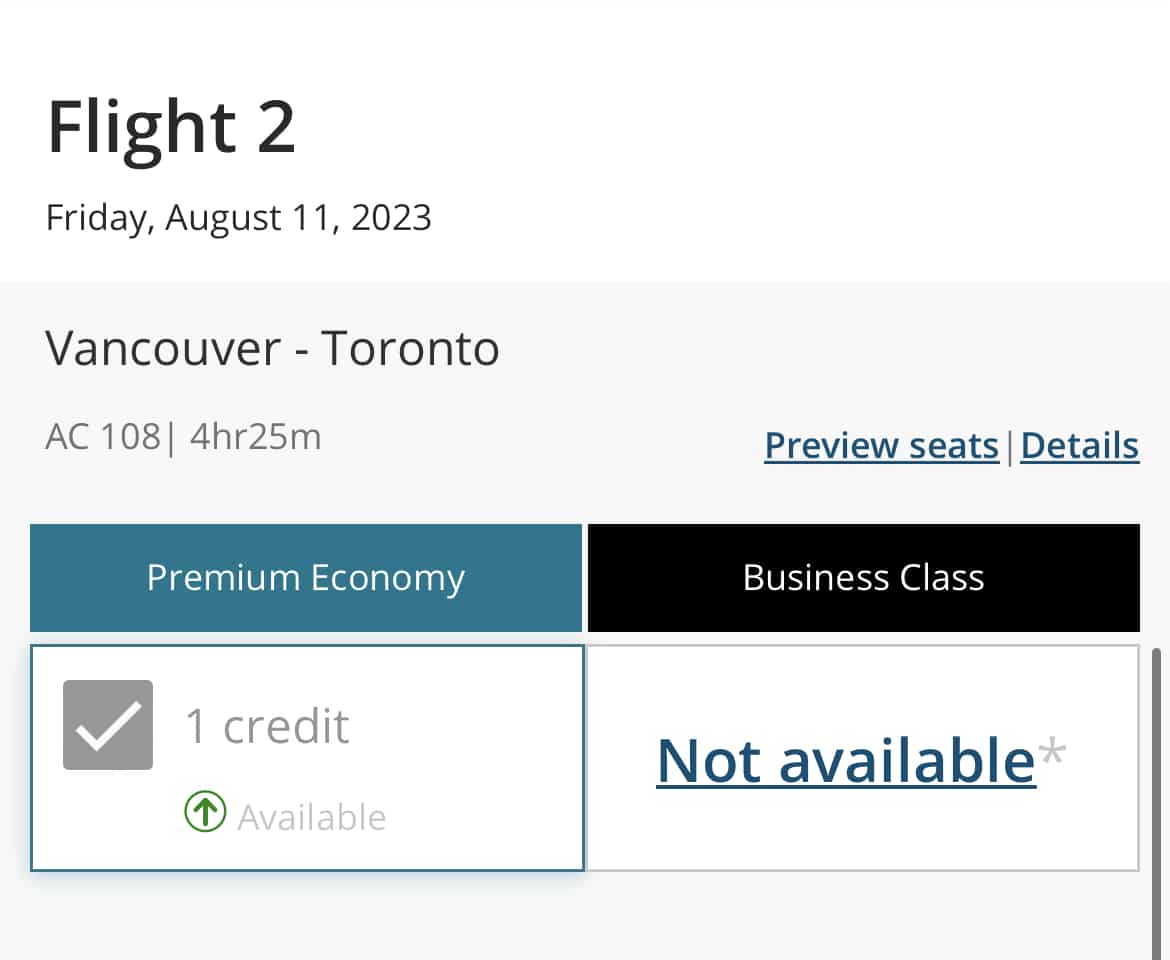Click the Flight 2 heading
This screenshot has width=1170, height=960.
point(172,129)
